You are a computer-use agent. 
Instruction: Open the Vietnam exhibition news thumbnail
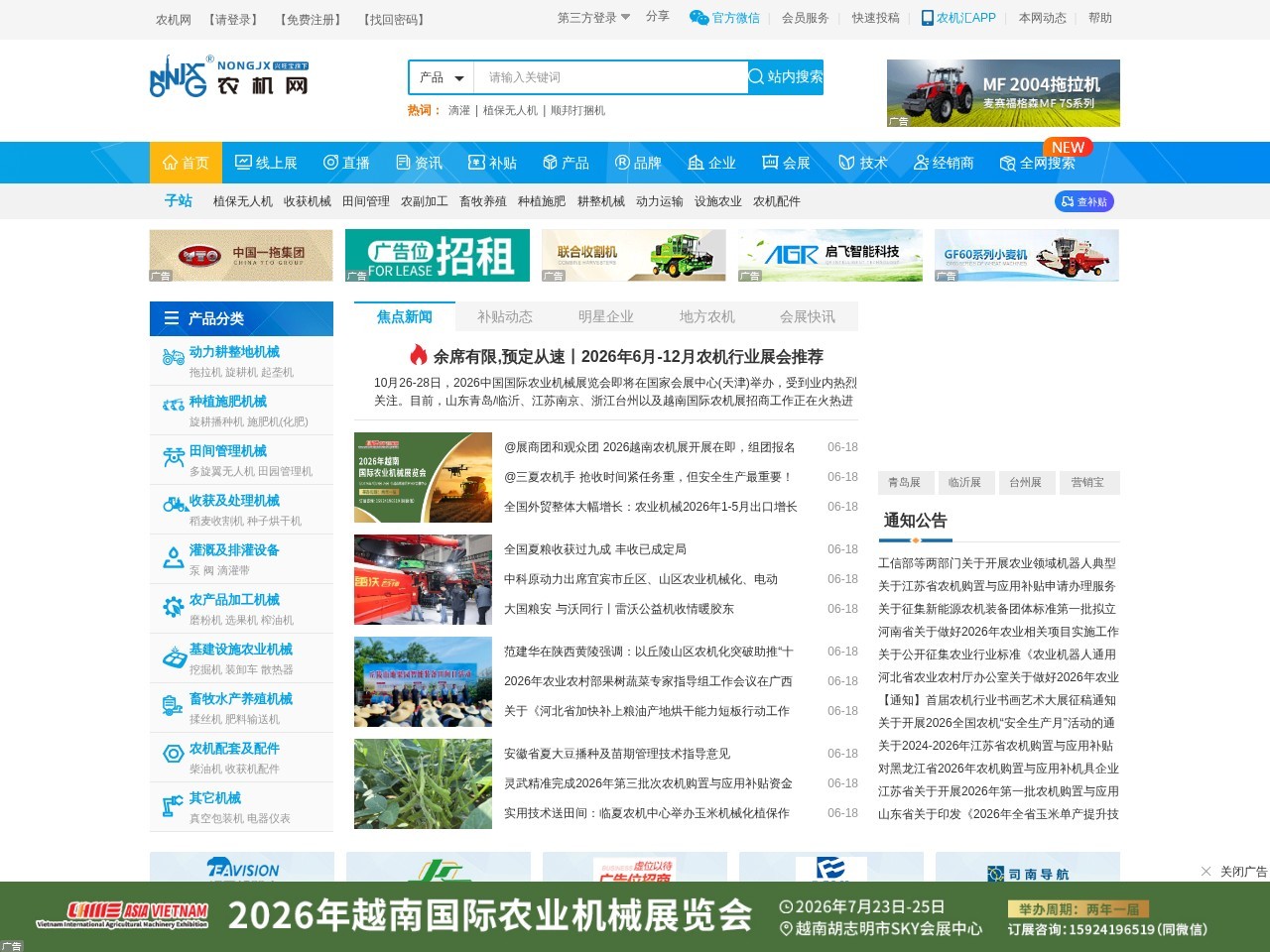(x=424, y=477)
